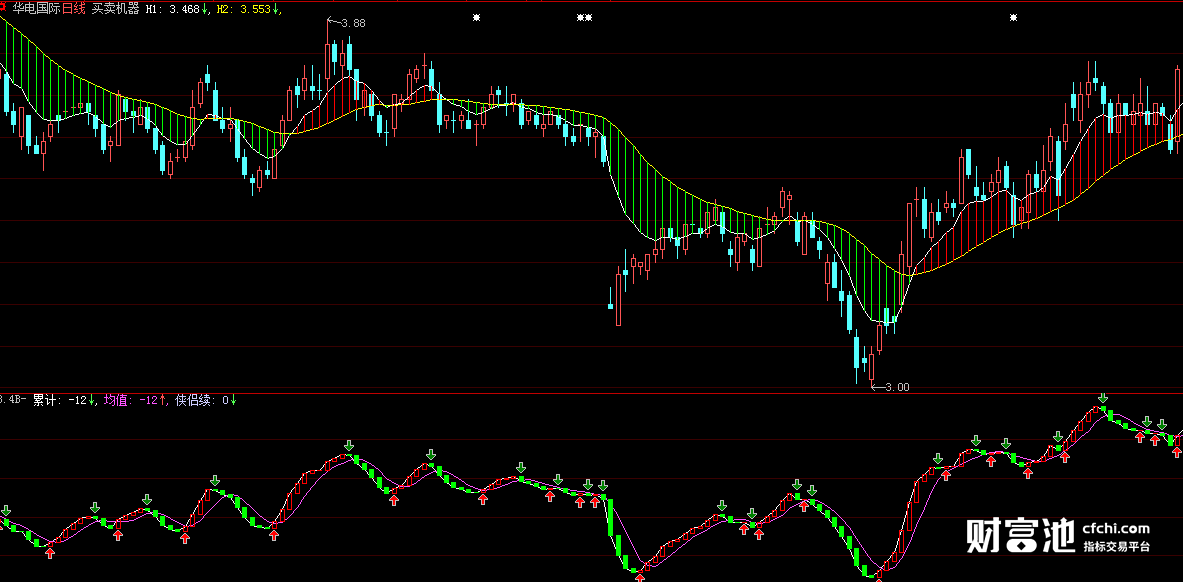
Task: Click the 财富池 watermark logo
Action: 1021,535
